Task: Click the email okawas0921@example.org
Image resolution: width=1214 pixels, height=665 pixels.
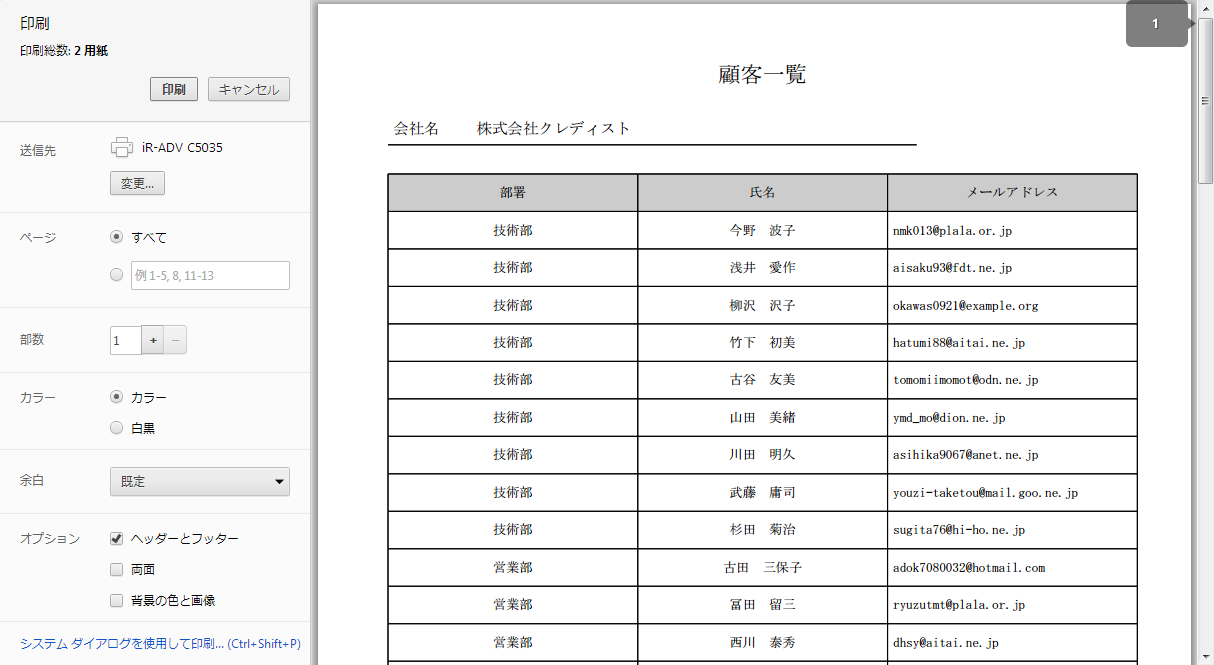Action: click(x=966, y=305)
